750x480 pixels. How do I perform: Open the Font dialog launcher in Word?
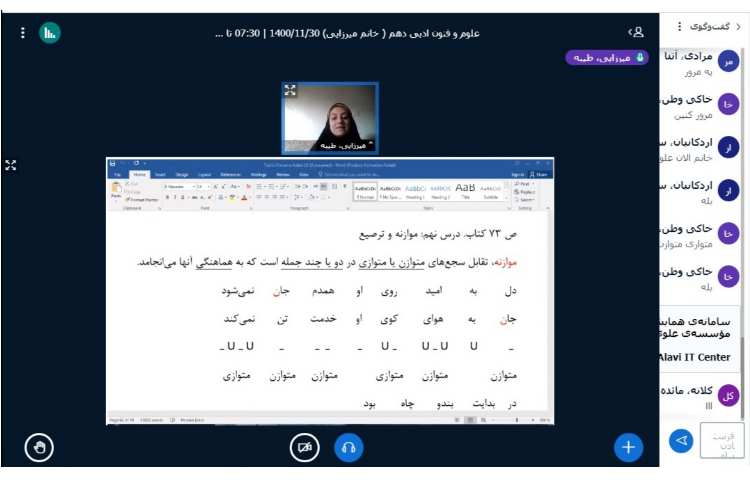[250, 208]
